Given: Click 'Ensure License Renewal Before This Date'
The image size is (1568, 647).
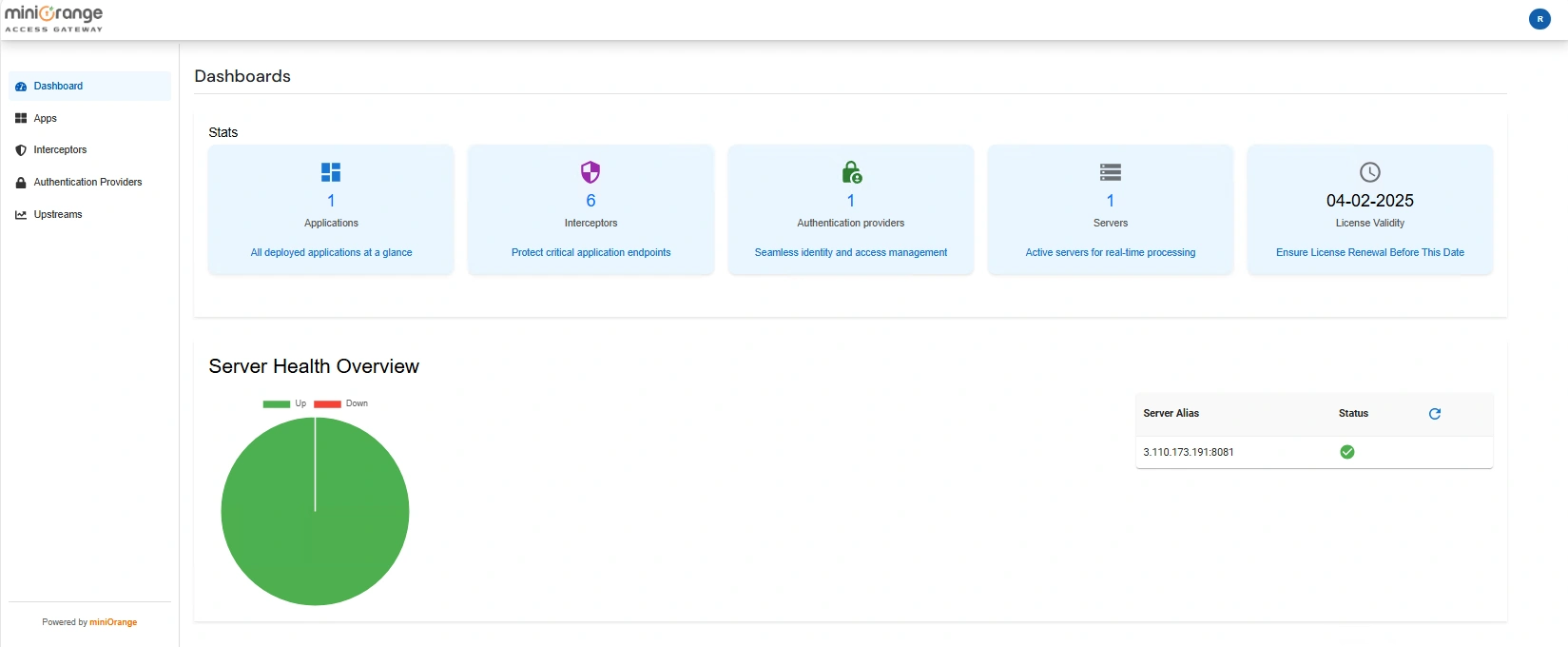Looking at the screenshot, I should [1370, 253].
